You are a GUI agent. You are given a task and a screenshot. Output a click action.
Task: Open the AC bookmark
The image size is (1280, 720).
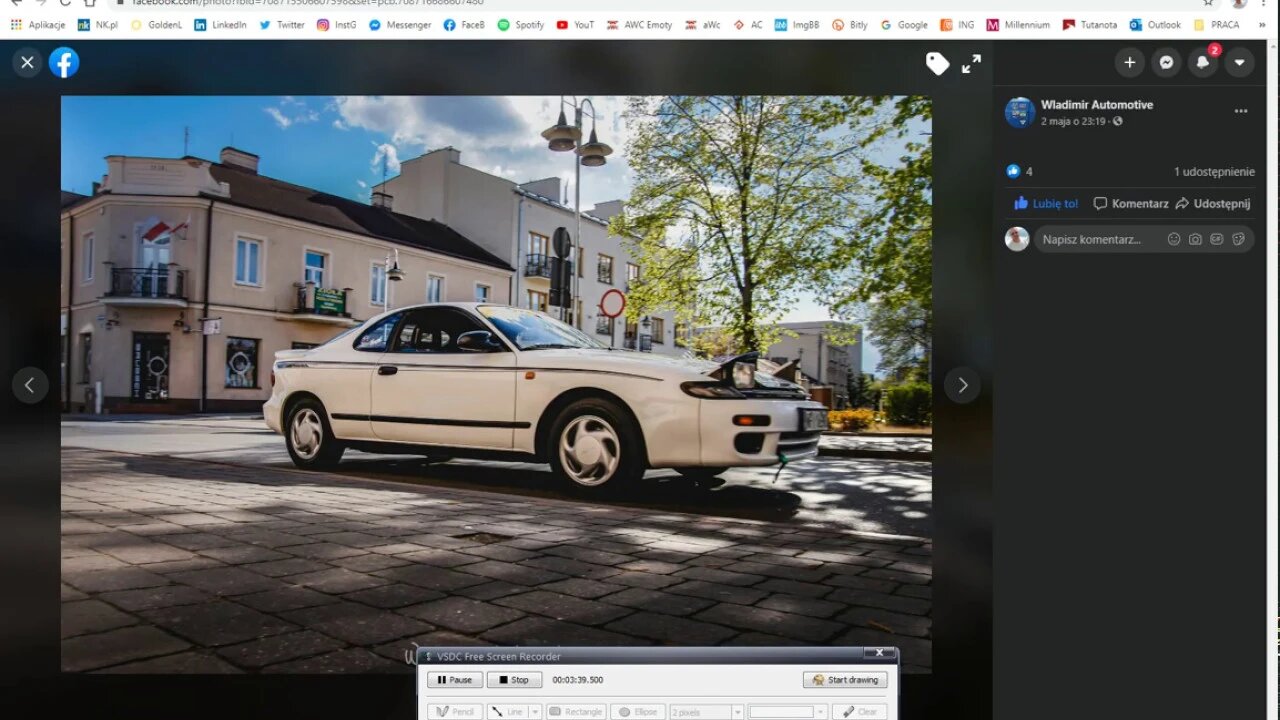coord(748,25)
